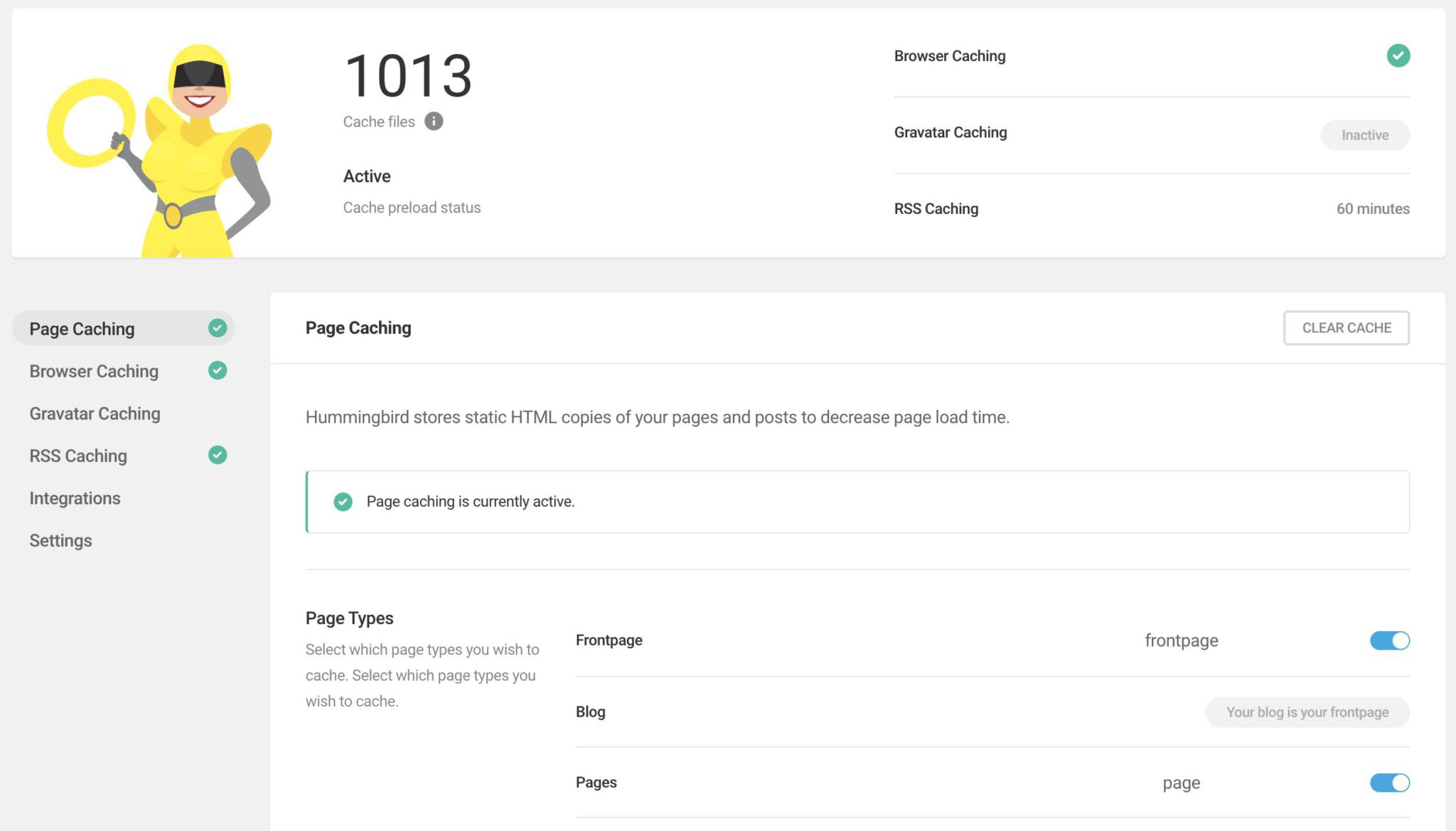
Task: Click the 'Page caching is currently active.' notice text
Action: click(471, 502)
